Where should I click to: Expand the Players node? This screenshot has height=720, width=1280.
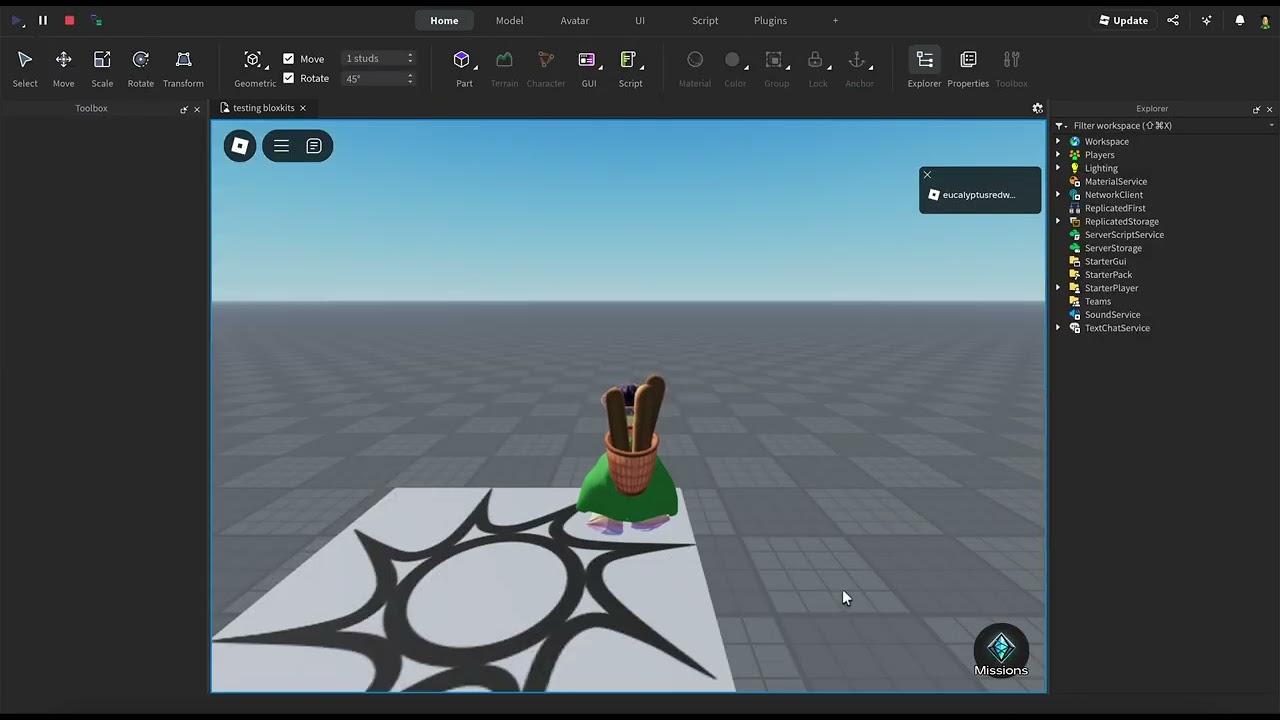coord(1058,155)
